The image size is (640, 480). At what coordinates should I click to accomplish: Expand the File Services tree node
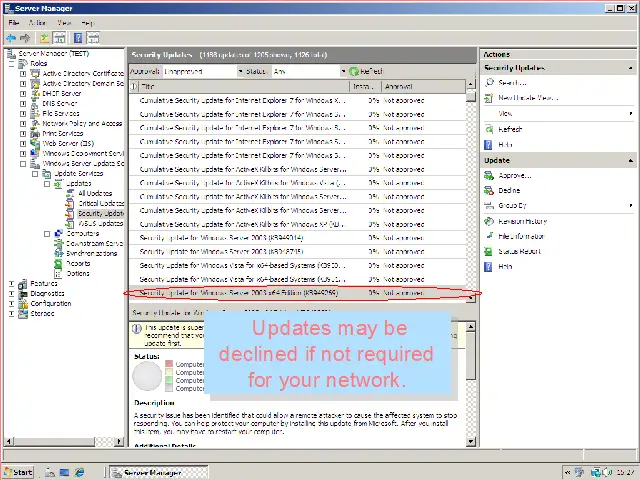click(x=23, y=113)
